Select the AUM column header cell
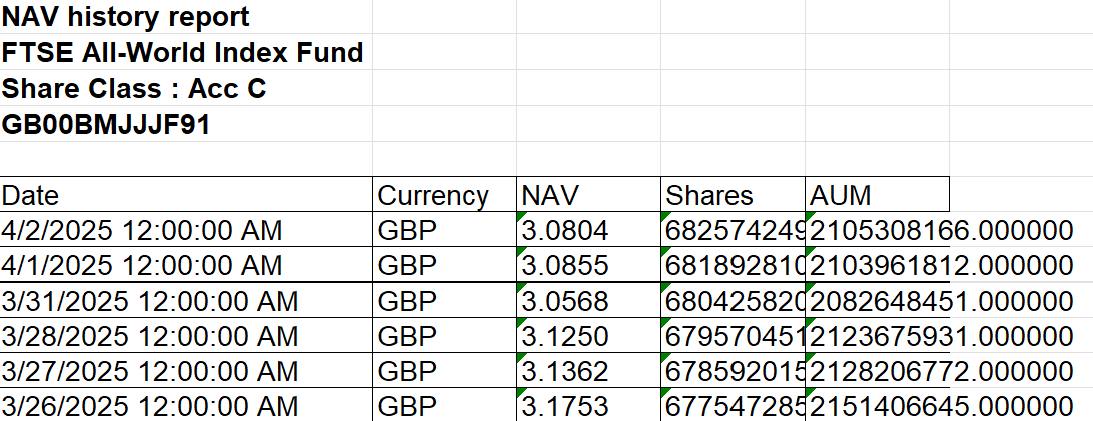1093x421 pixels. click(x=877, y=194)
